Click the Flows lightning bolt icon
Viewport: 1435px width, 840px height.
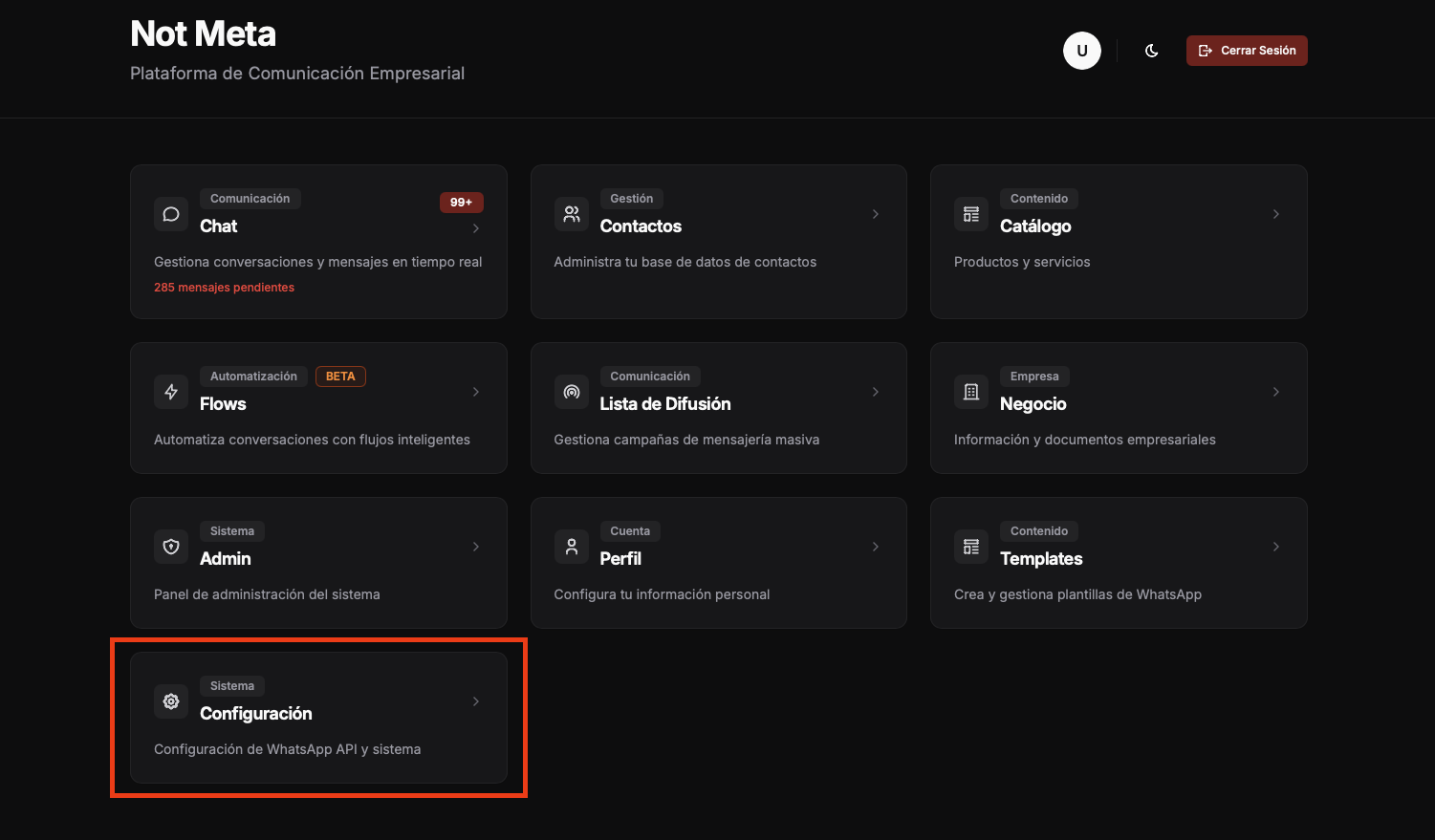click(171, 392)
